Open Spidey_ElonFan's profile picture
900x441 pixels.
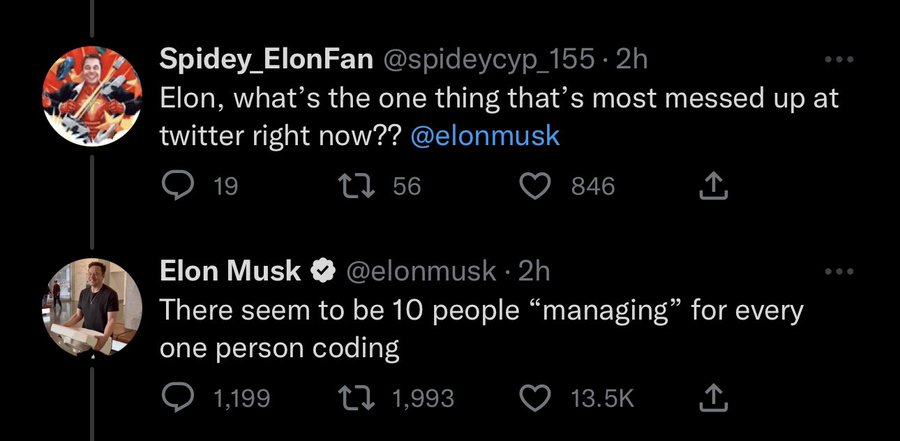click(x=91, y=95)
